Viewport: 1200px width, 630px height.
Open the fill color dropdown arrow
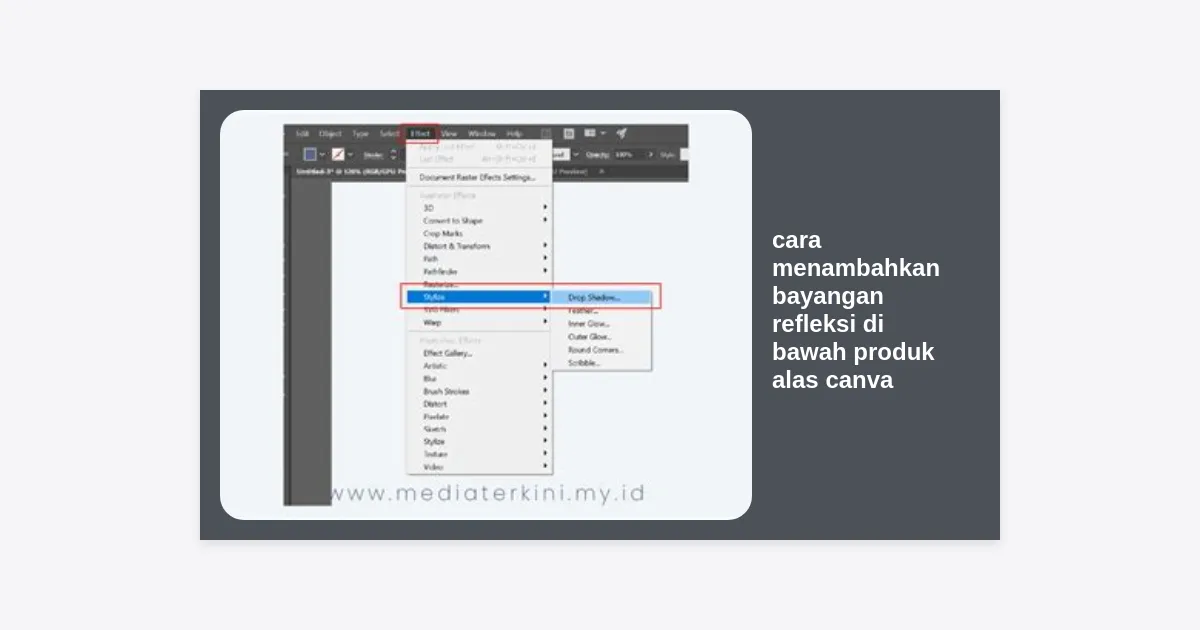(x=322, y=155)
